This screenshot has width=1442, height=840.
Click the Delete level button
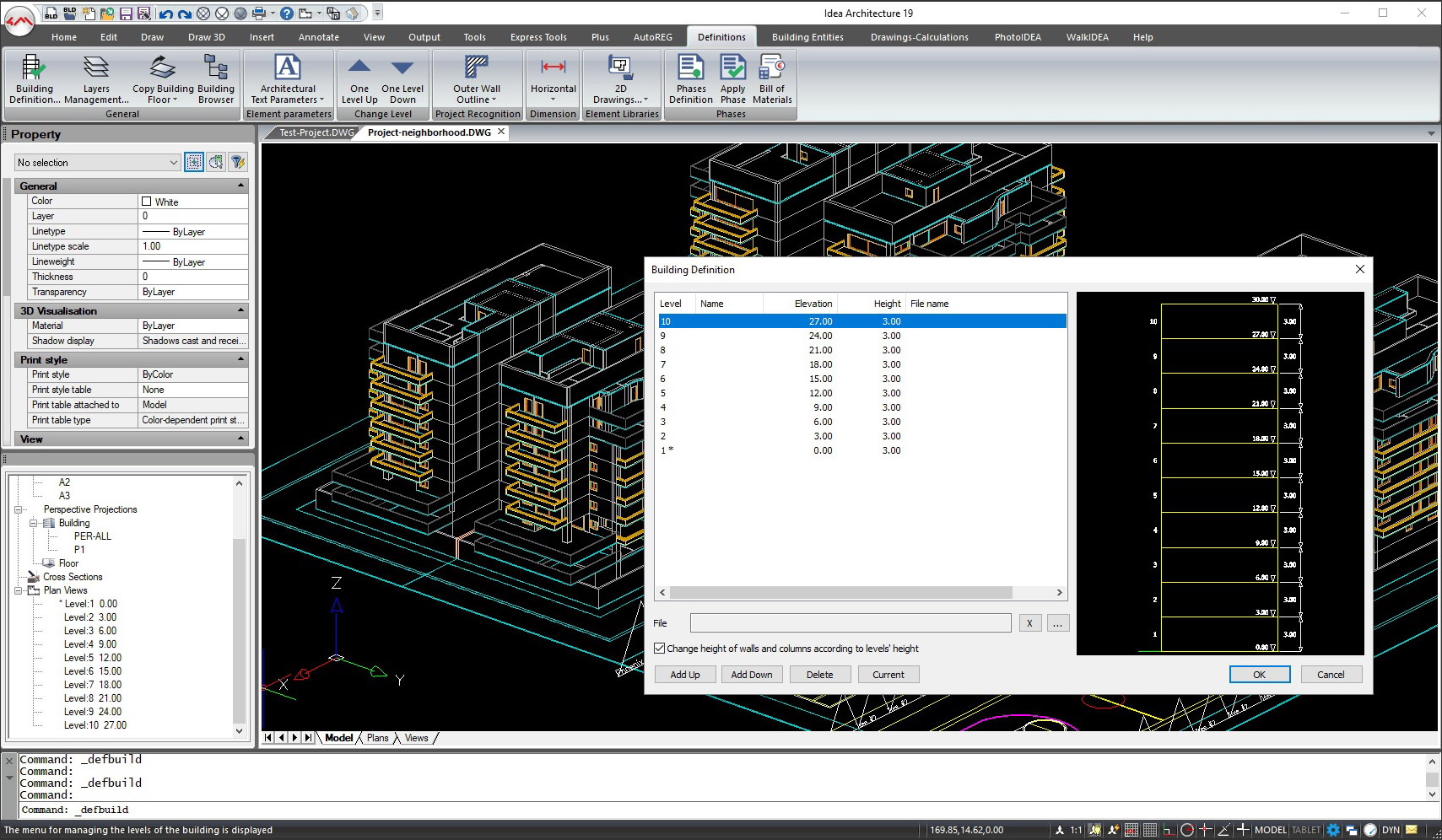(819, 675)
